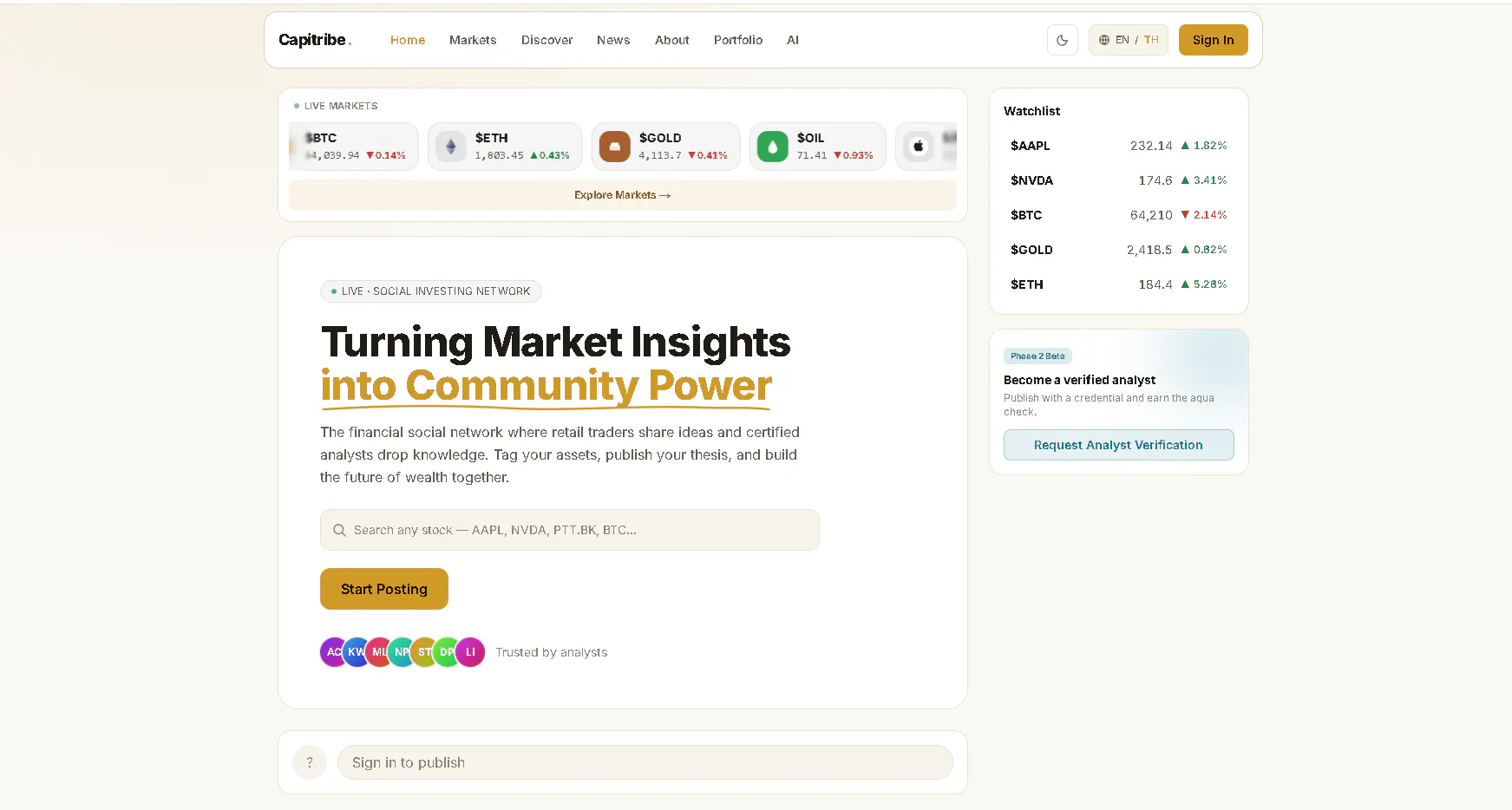Select the $BTC live market card
The image size is (1512, 810).
tap(354, 147)
